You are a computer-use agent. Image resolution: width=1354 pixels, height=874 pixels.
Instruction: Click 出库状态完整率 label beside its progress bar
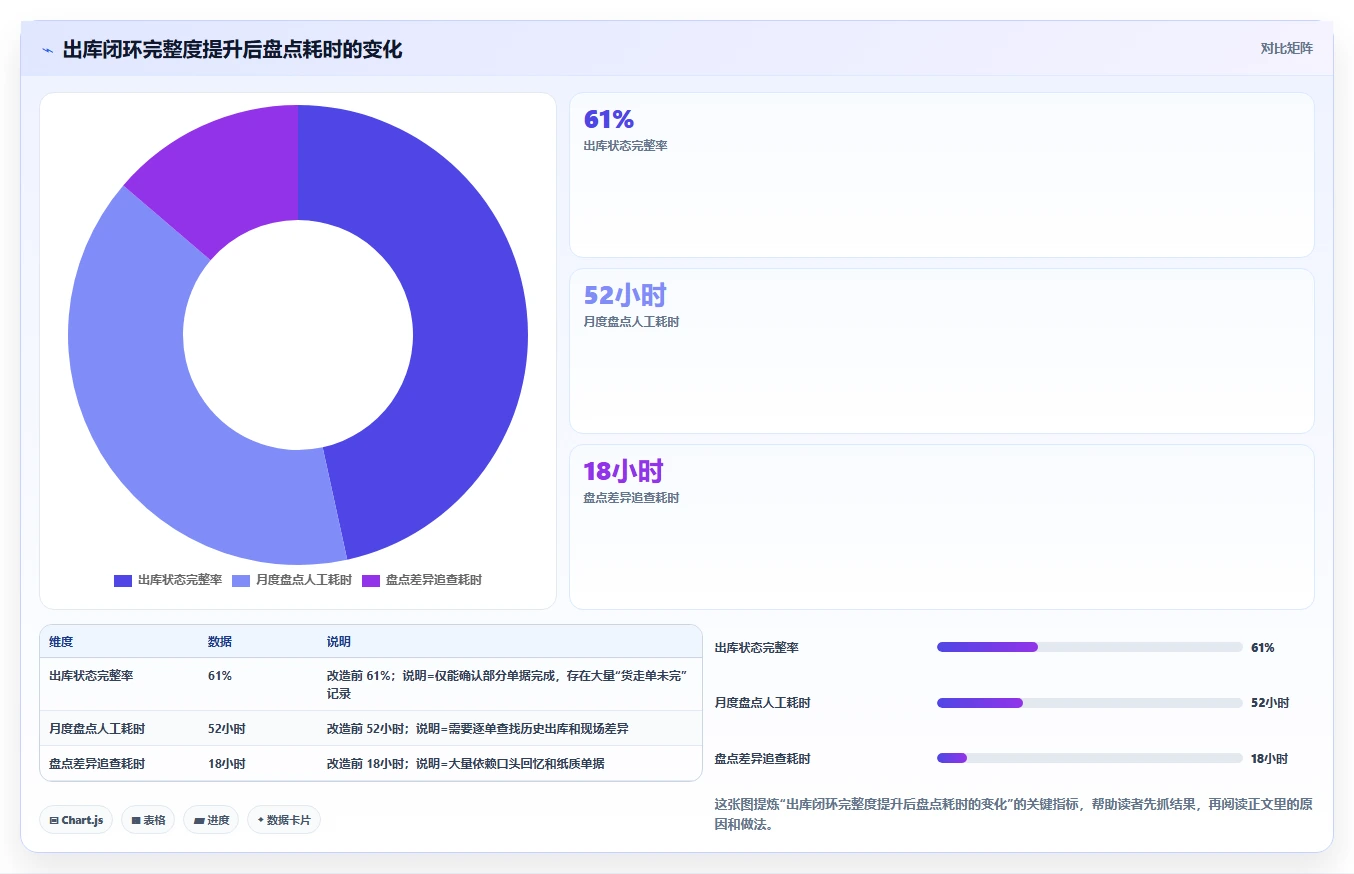[x=757, y=648]
